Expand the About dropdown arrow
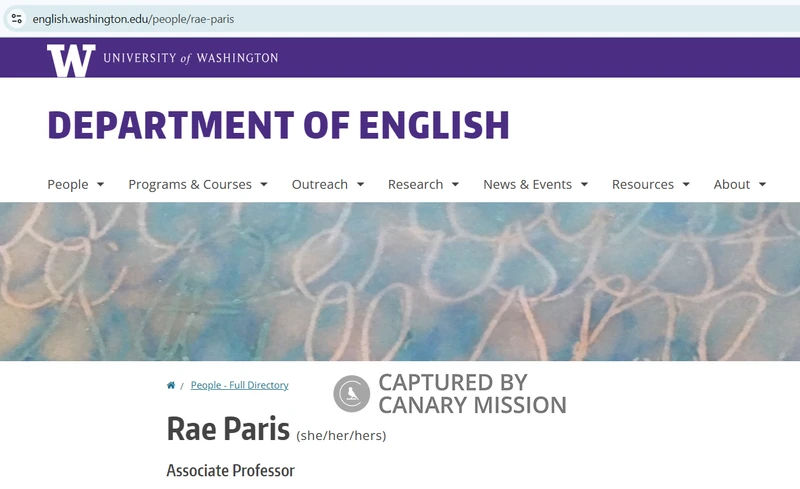Viewport: 800px width, 489px height. pyautogui.click(x=762, y=184)
